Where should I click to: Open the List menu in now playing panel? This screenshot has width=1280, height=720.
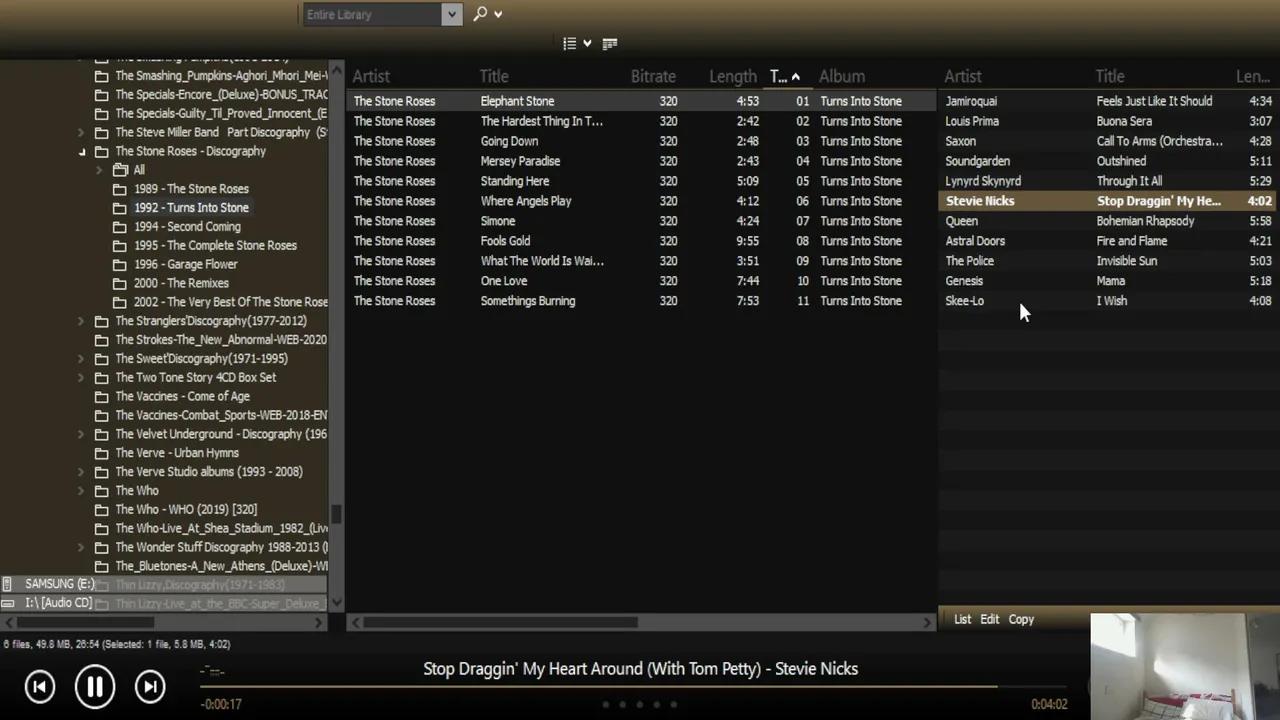962,619
